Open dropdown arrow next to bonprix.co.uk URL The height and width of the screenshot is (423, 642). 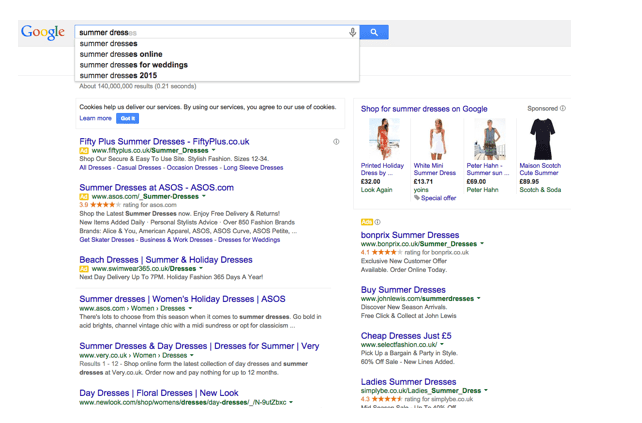482,244
